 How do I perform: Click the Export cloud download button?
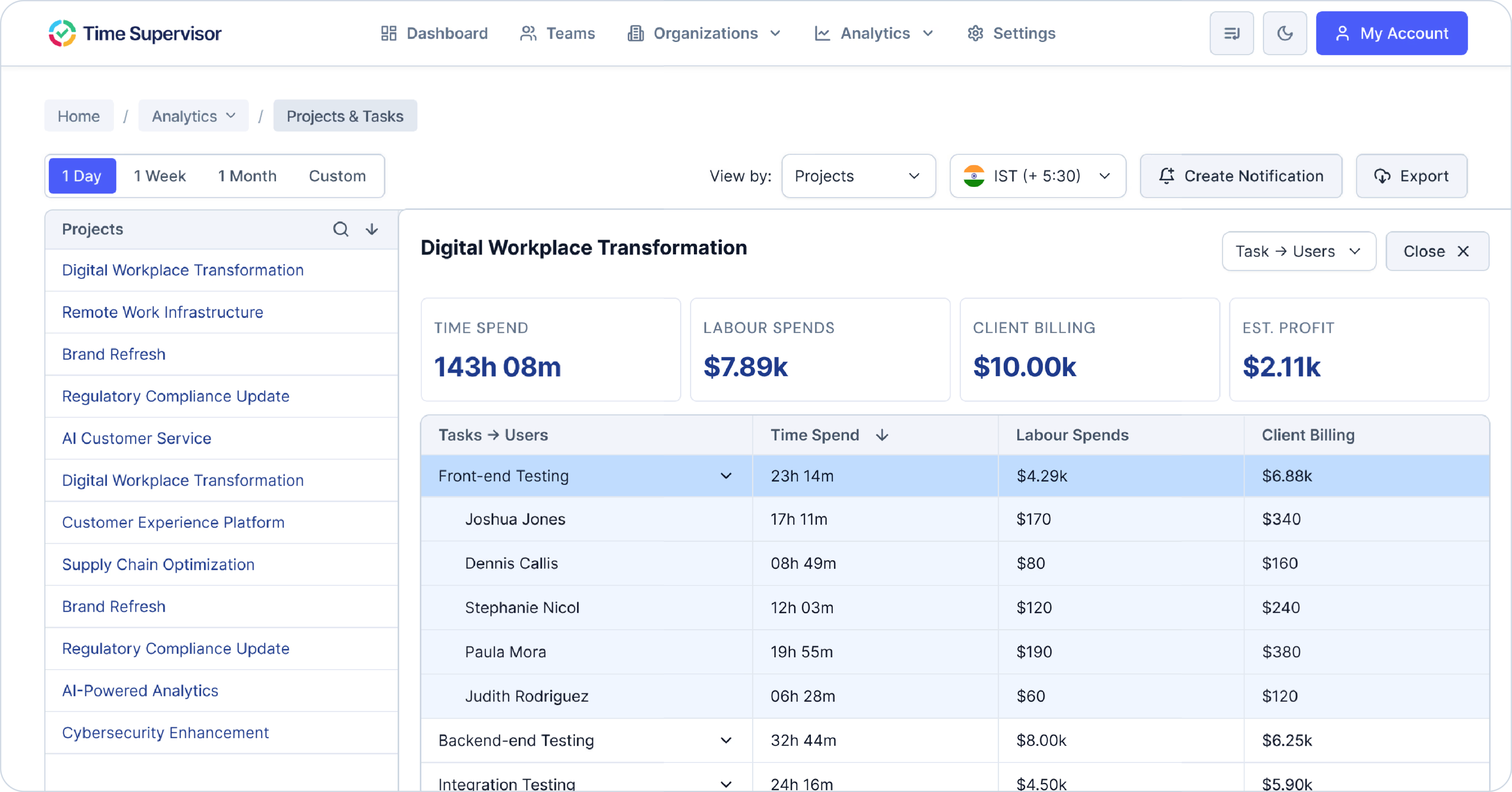[x=1411, y=176]
